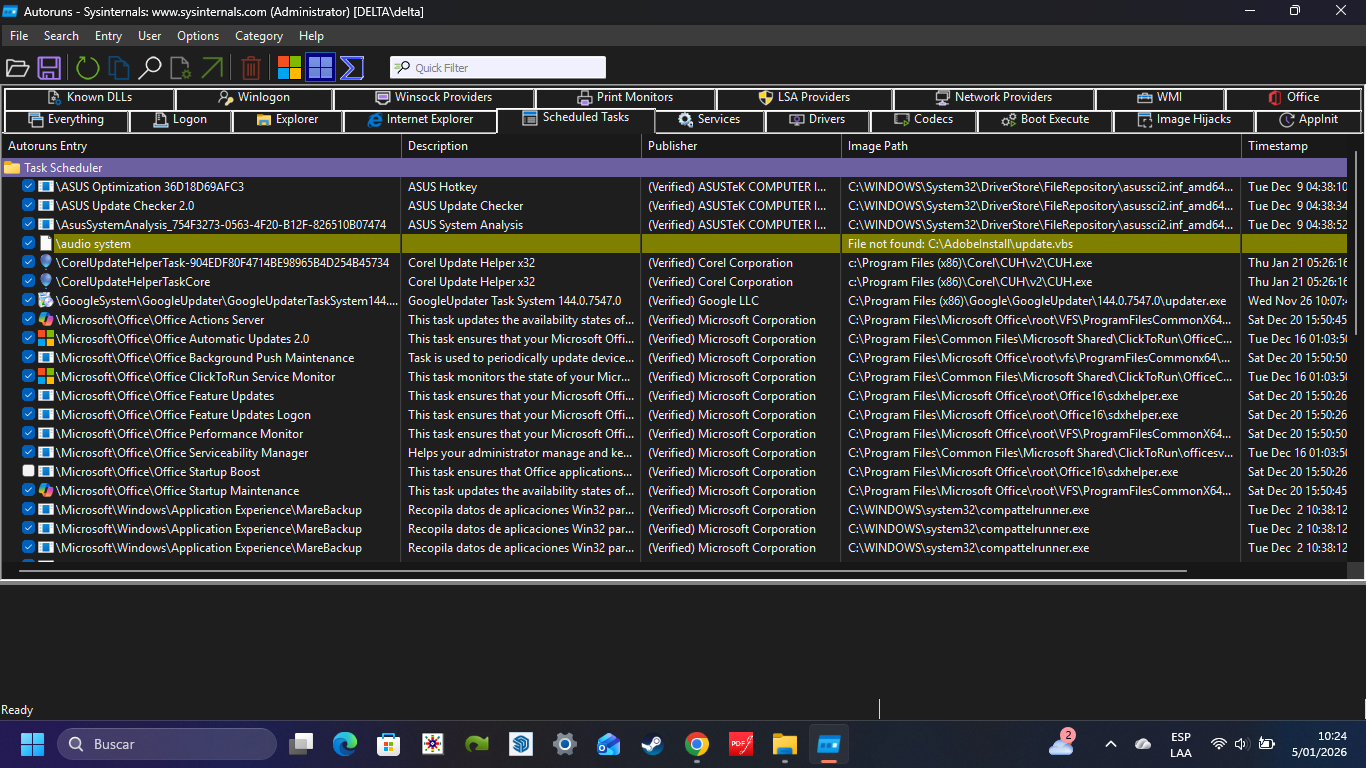Sort by the Autoruns Entry column header

202,146
